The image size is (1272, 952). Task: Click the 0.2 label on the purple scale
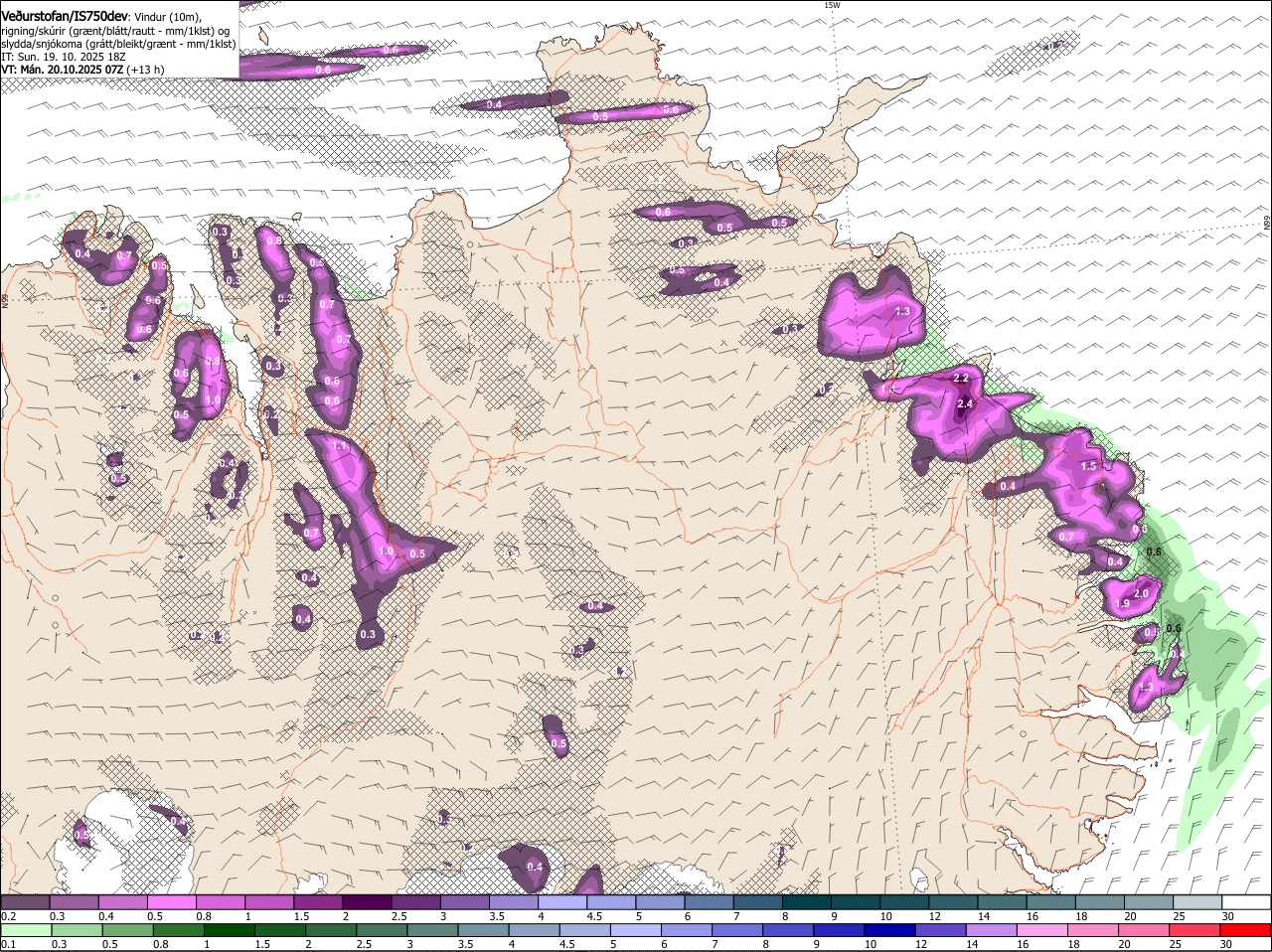pyautogui.click(x=9, y=916)
